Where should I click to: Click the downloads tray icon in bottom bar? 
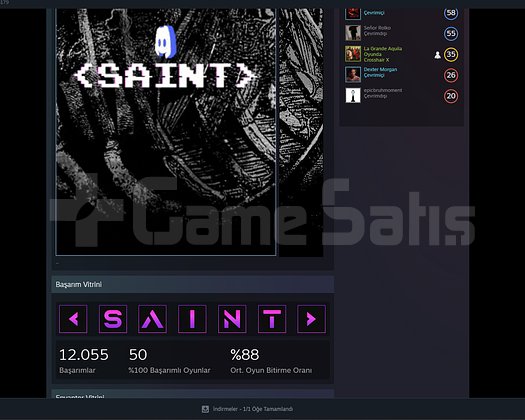(x=205, y=409)
